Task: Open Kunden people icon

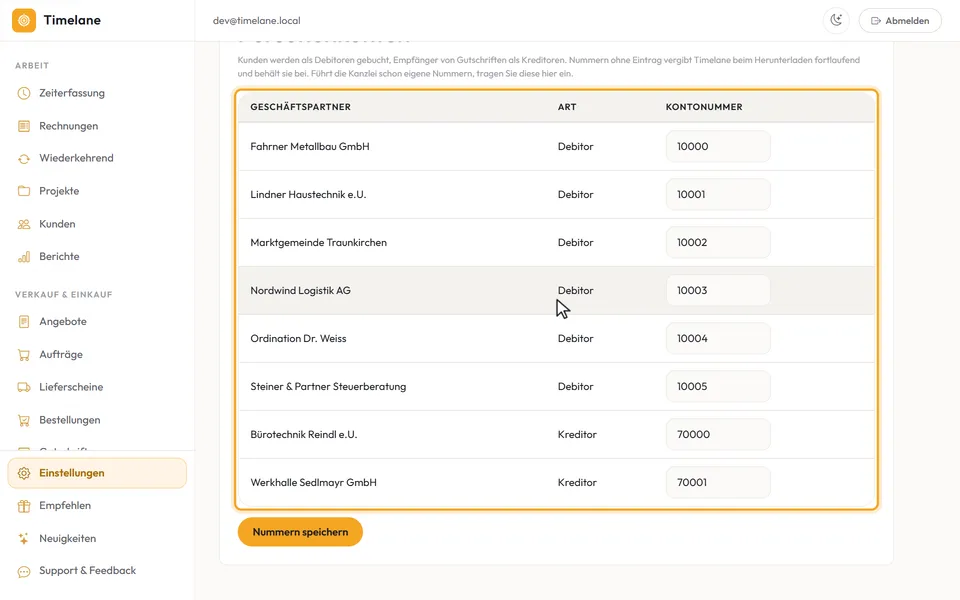Action: click(24, 224)
